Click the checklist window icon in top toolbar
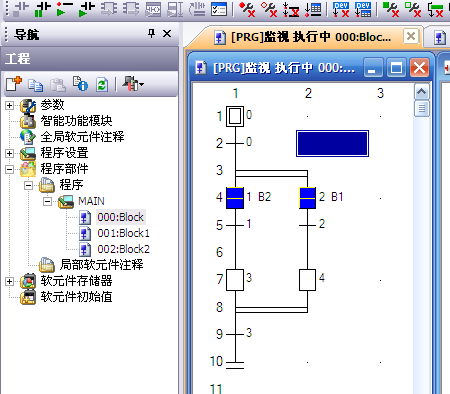This screenshot has width=450, height=394. coord(219,9)
